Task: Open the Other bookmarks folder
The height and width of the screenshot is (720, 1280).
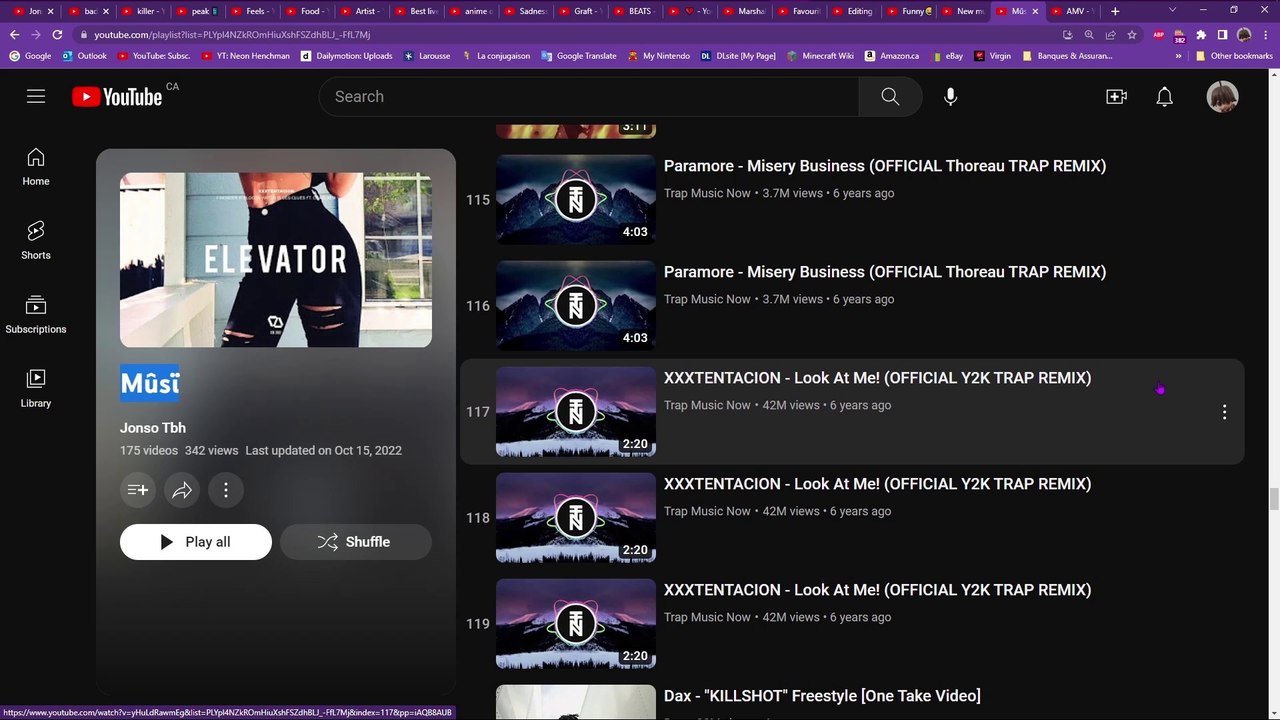Action: click(x=1234, y=56)
